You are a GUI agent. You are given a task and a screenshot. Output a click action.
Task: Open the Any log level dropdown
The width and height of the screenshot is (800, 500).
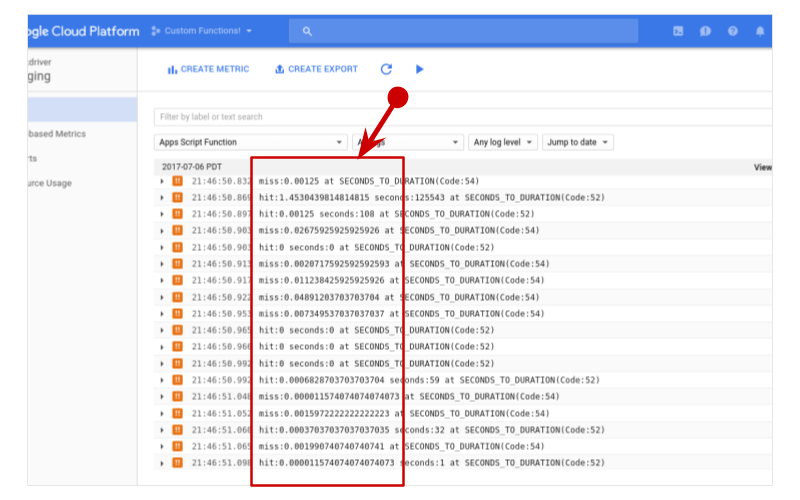click(502, 142)
